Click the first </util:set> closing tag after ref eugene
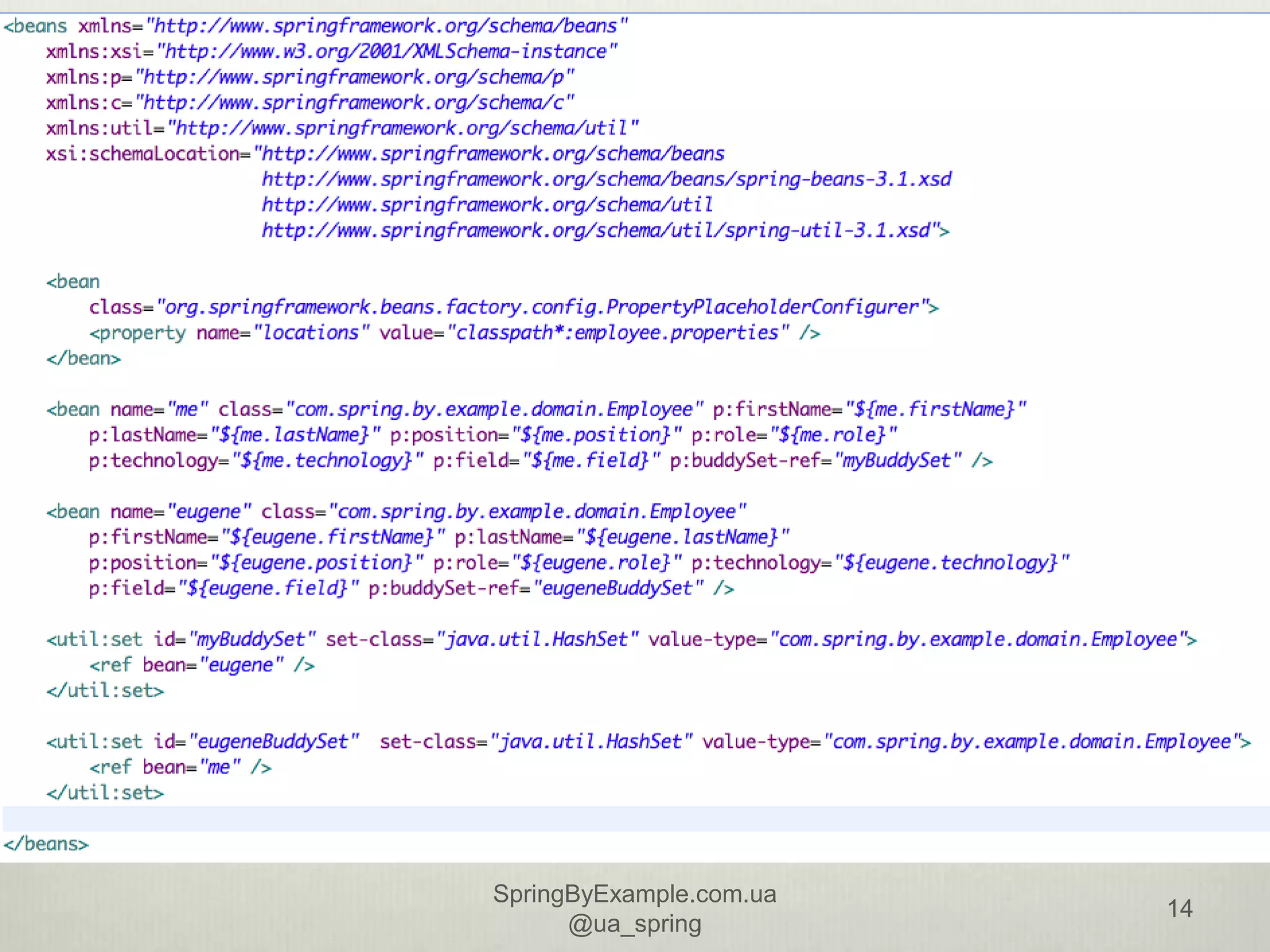 [x=105, y=690]
